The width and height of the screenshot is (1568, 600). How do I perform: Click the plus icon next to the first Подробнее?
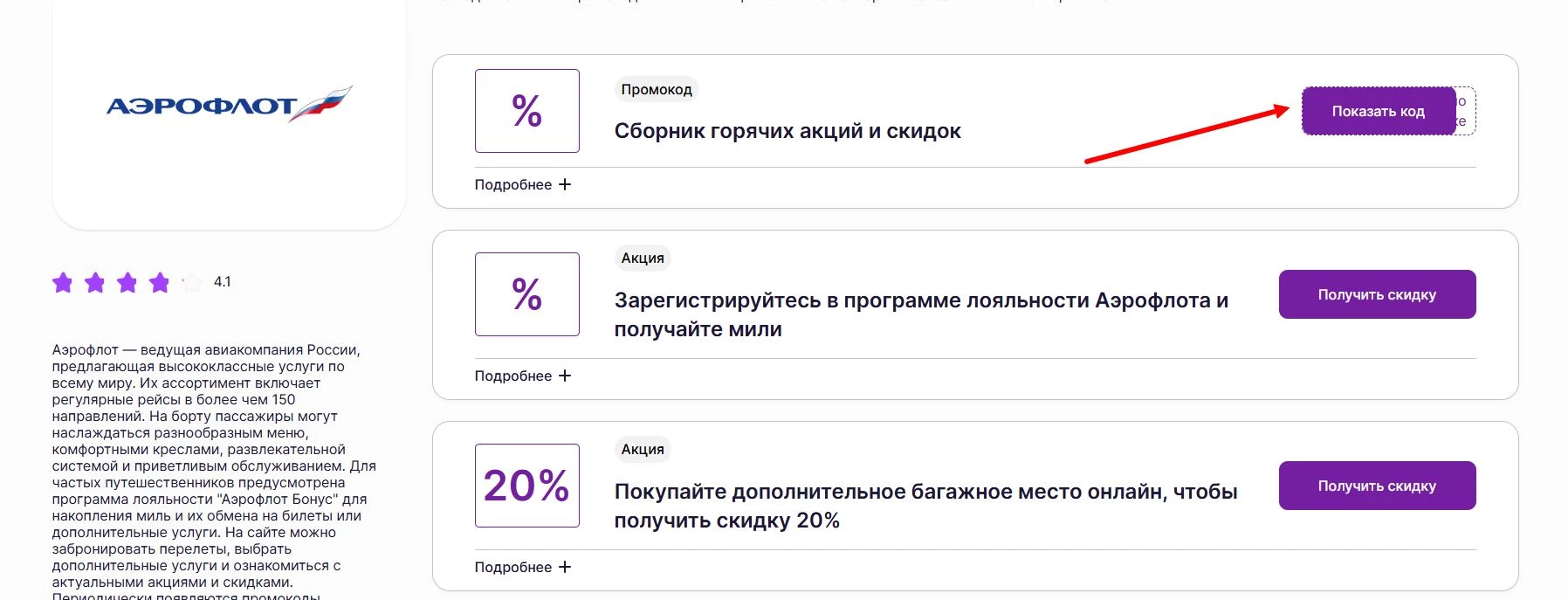[x=567, y=185]
